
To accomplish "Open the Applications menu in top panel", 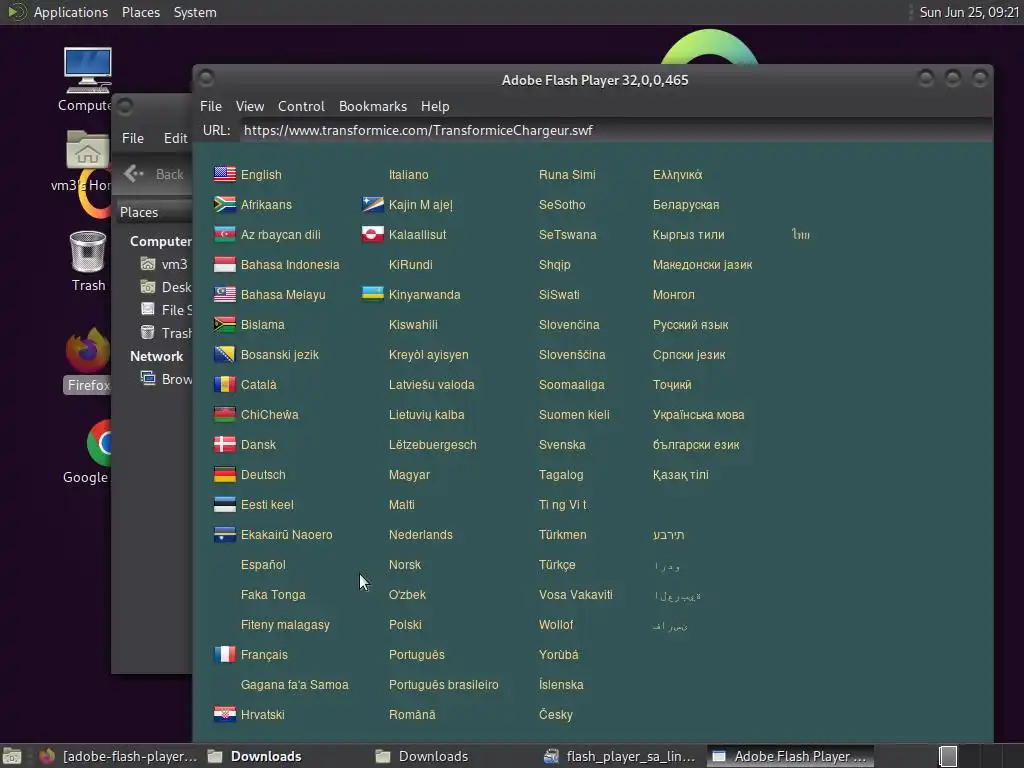I will [x=71, y=12].
